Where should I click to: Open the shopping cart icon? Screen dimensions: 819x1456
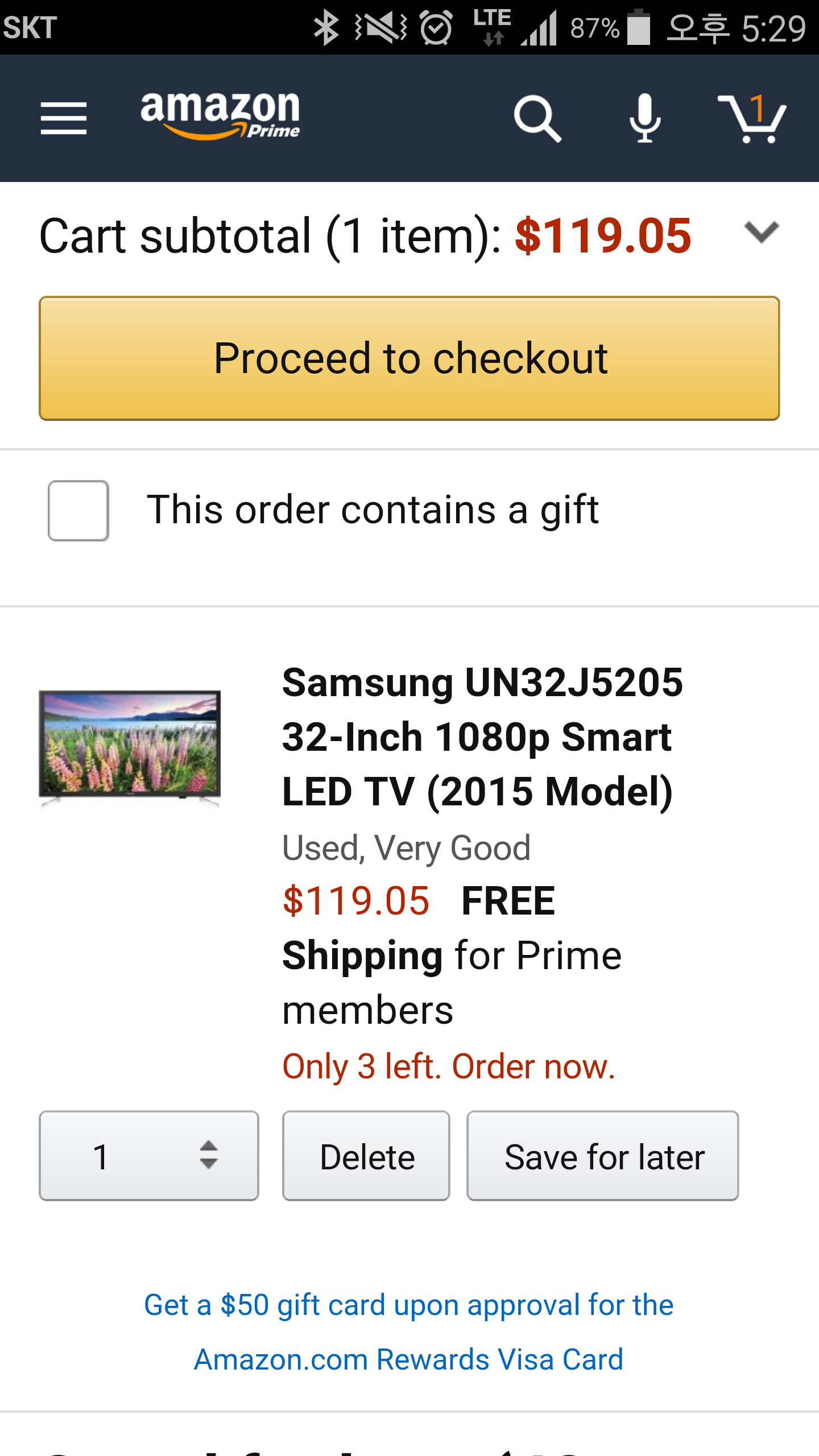[752, 118]
